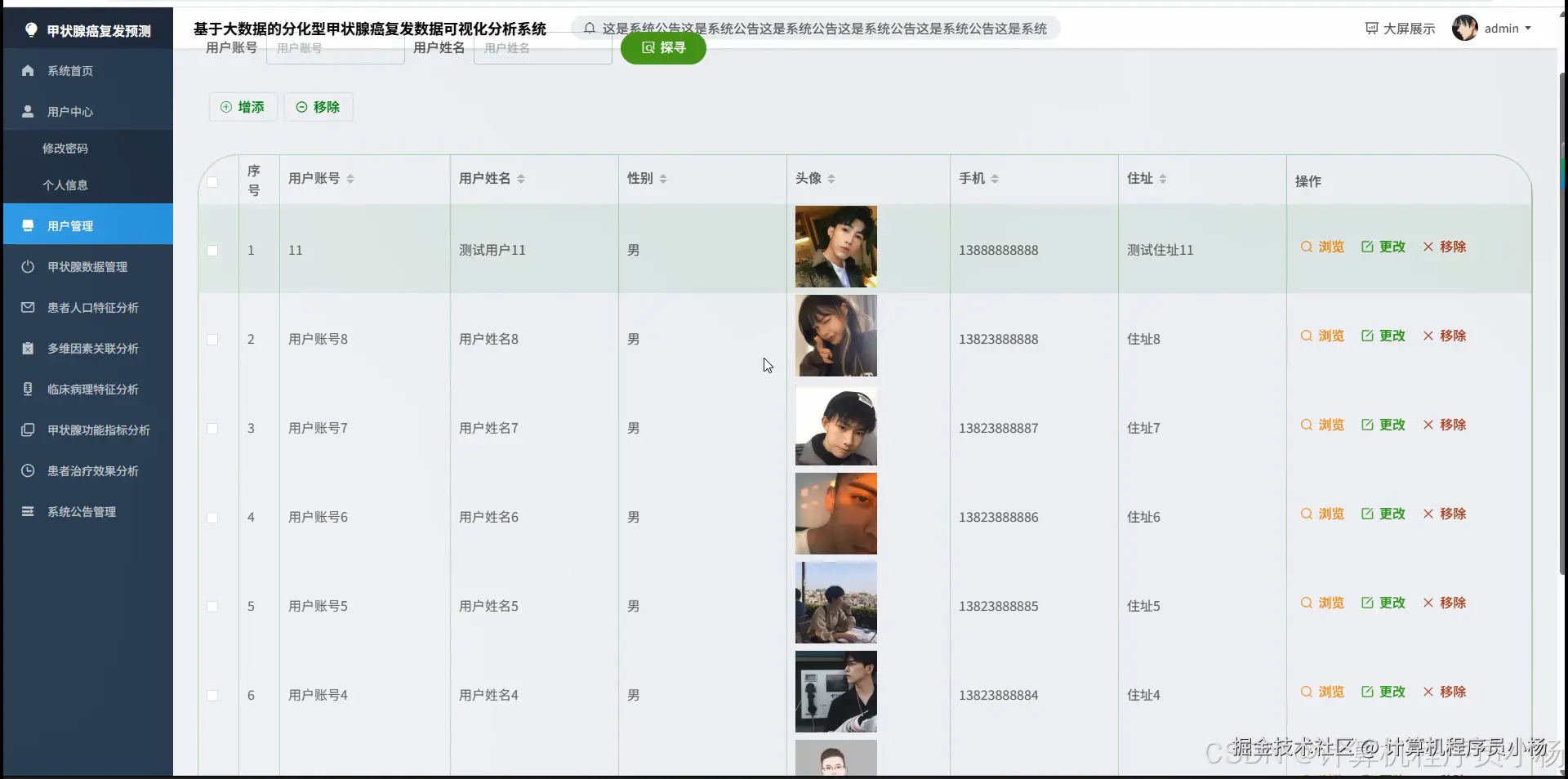
Task: Click the 浏览 magnifier icon for 用户姓名8
Action: coord(1307,336)
